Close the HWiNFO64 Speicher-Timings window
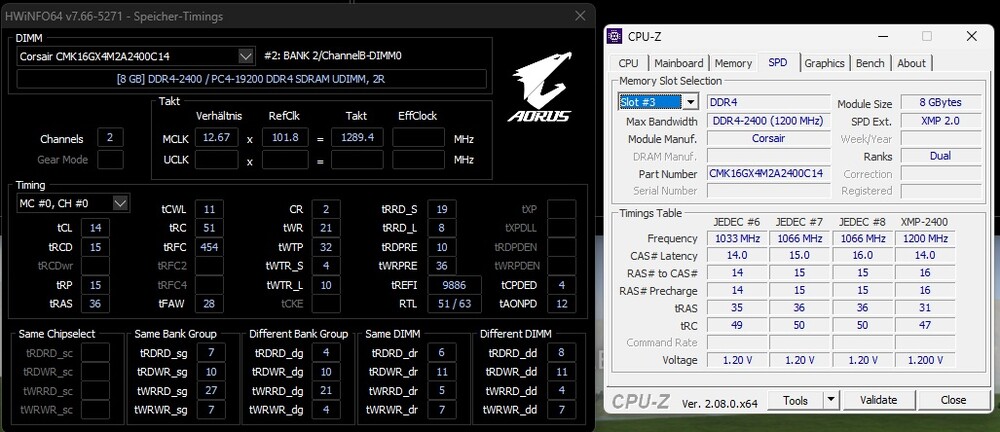1000x432 pixels. point(580,16)
